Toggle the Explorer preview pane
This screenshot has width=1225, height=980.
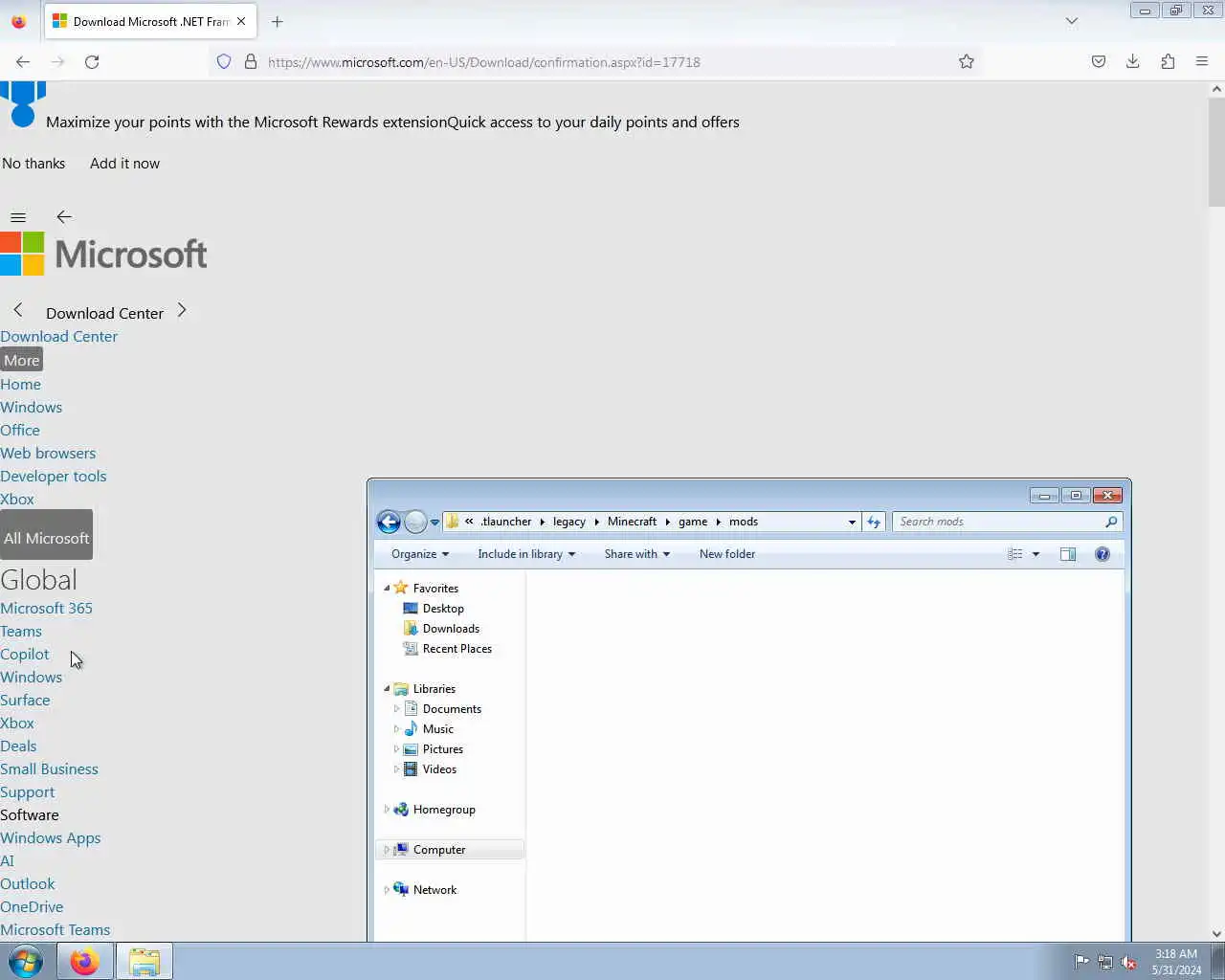[x=1068, y=554]
